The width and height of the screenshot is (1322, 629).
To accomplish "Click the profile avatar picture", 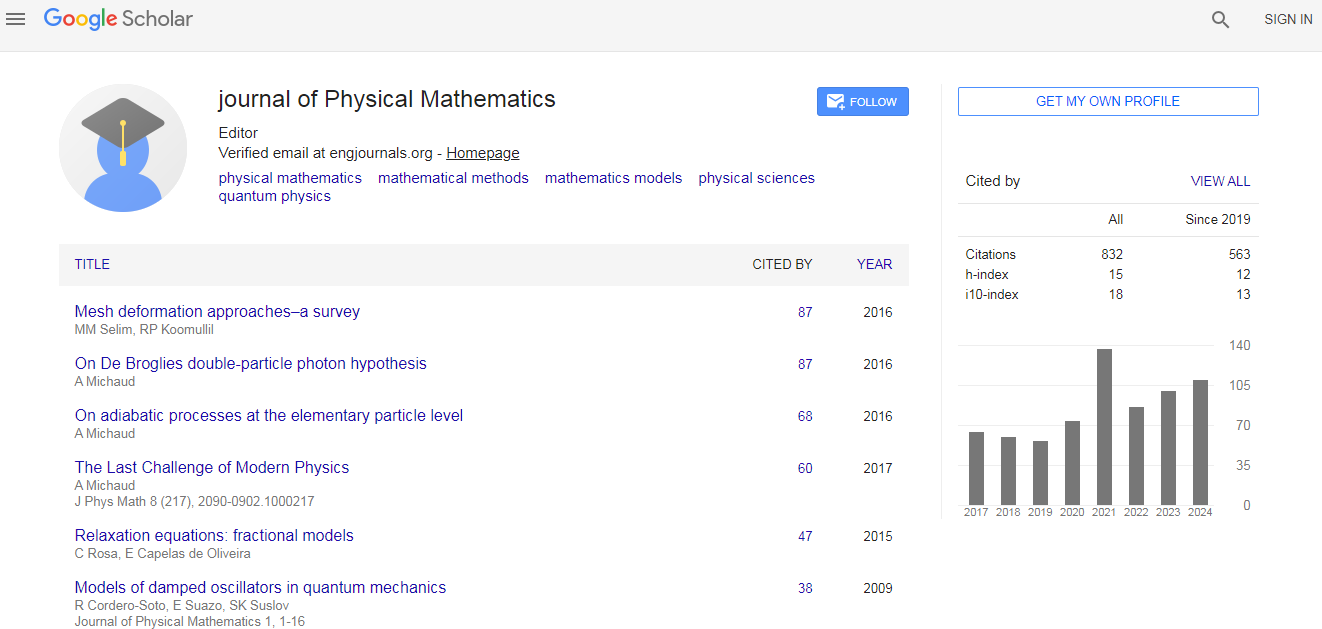I will [x=123, y=148].
